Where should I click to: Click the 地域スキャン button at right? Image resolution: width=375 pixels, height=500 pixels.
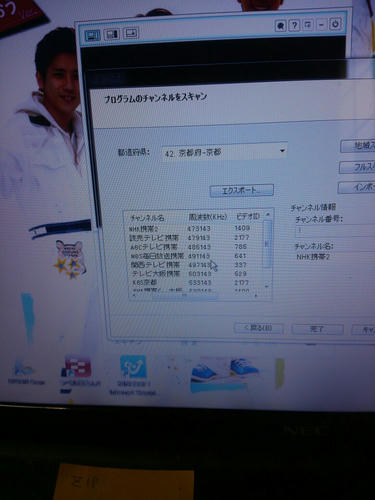[x=358, y=146]
